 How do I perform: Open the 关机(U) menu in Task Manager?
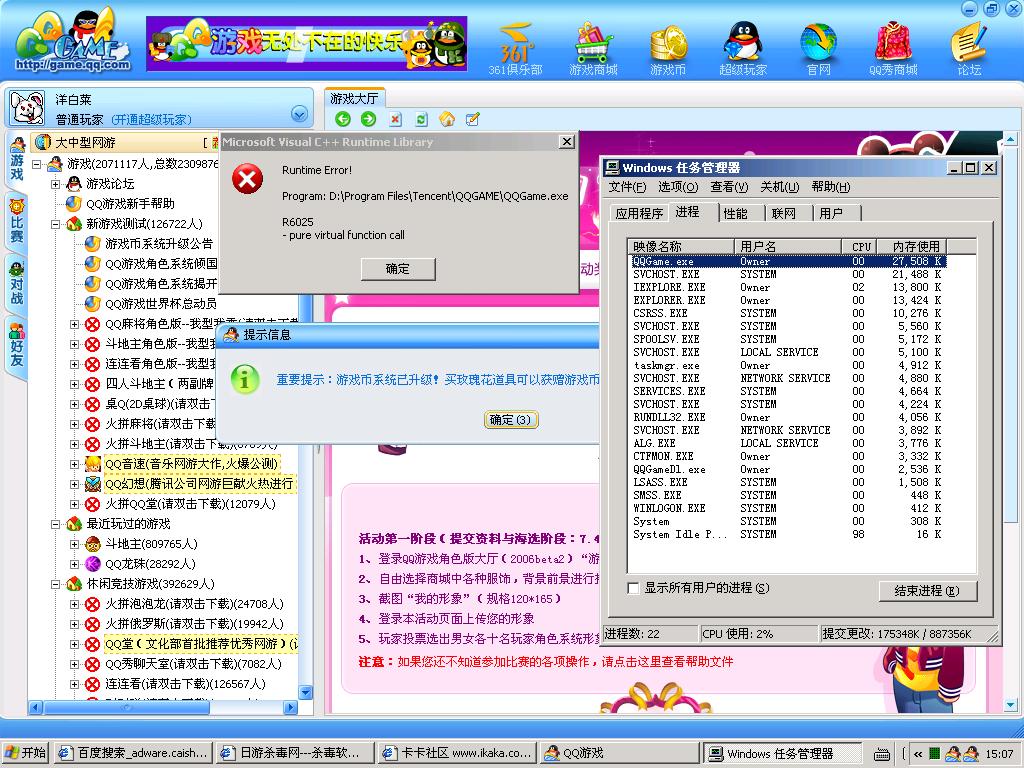(779, 187)
